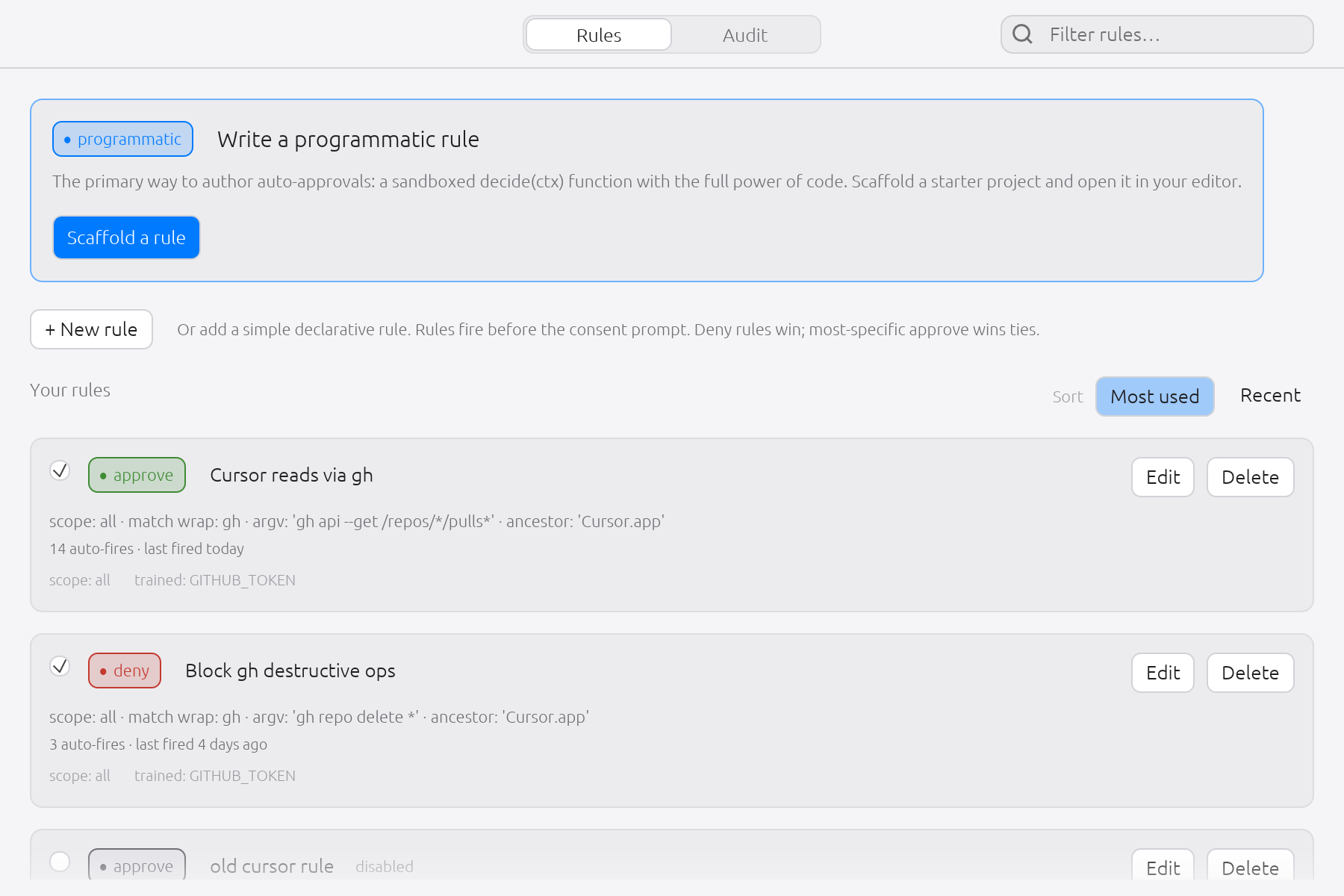The height and width of the screenshot is (896, 1344).
Task: Focus the Filter rules search field
Action: pos(1157,34)
